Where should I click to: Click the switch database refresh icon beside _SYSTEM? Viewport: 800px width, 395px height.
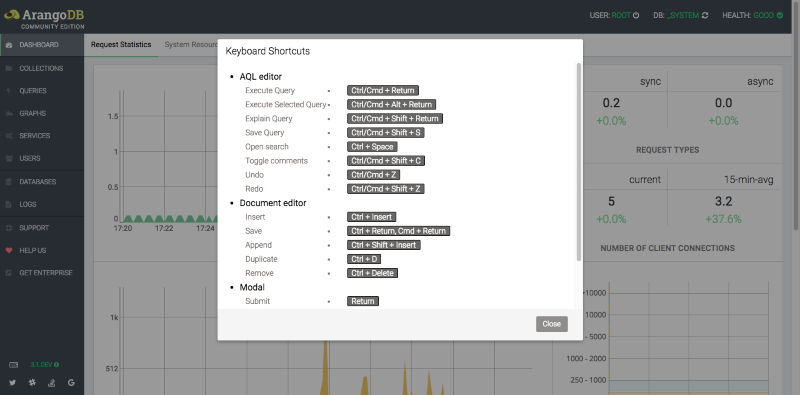[705, 15]
